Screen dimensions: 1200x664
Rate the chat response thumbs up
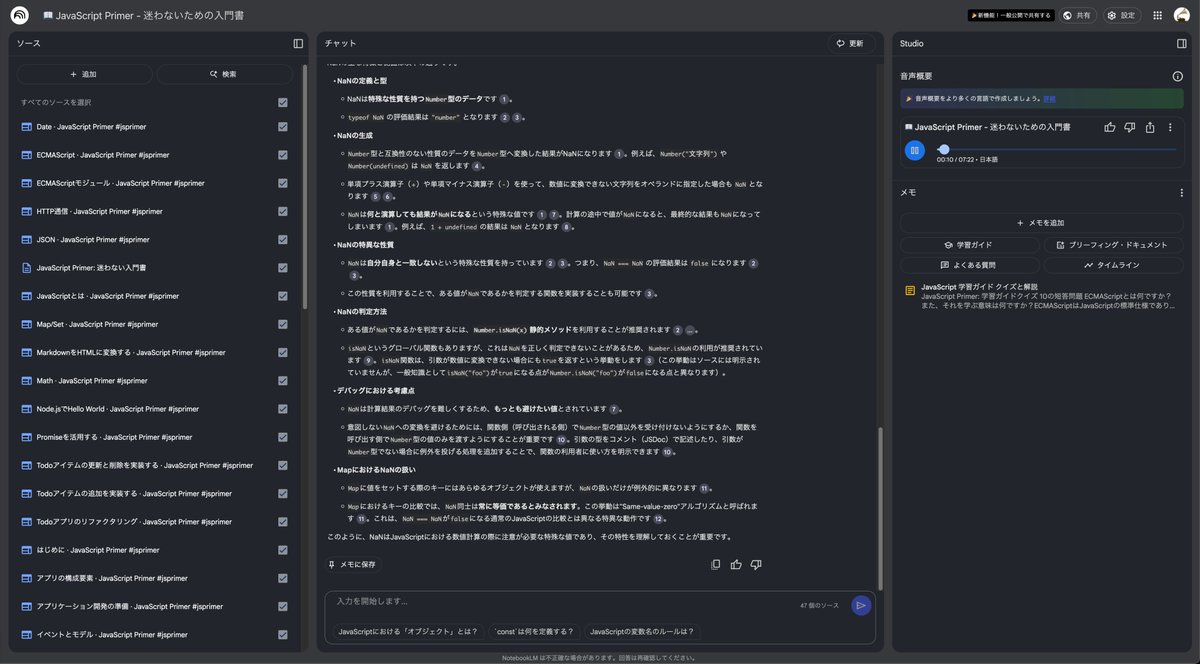point(736,564)
